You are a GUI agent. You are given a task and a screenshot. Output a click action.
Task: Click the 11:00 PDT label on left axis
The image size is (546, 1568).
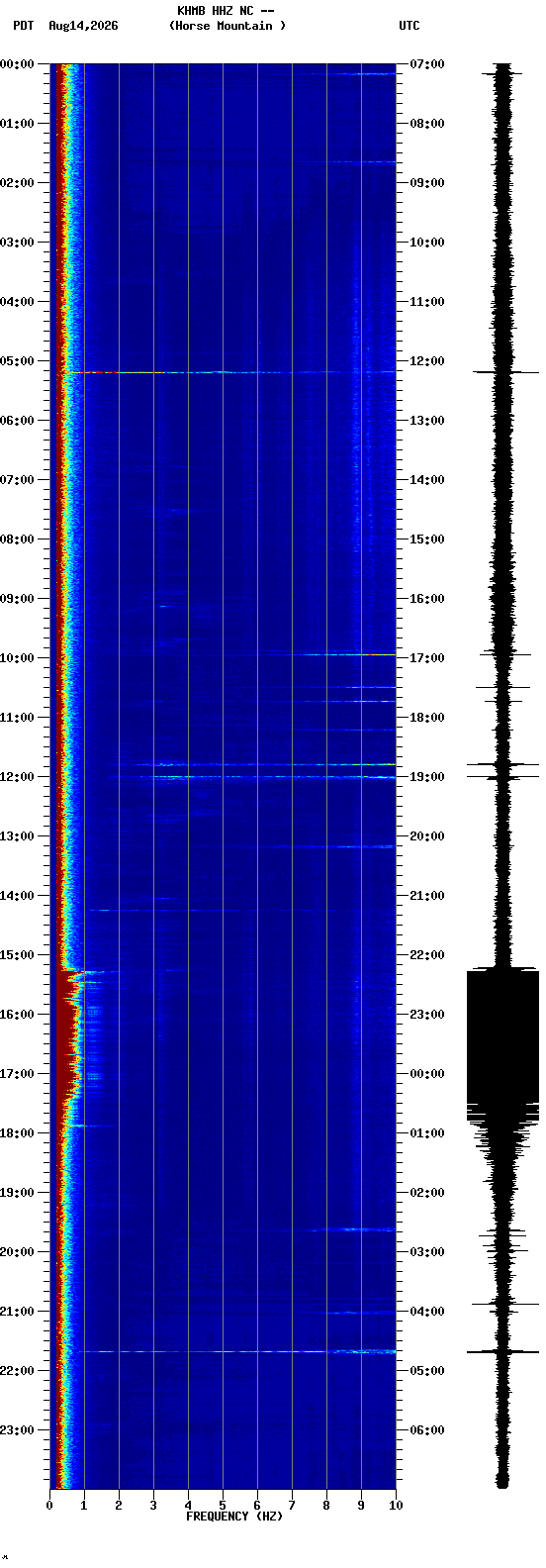coord(18,718)
